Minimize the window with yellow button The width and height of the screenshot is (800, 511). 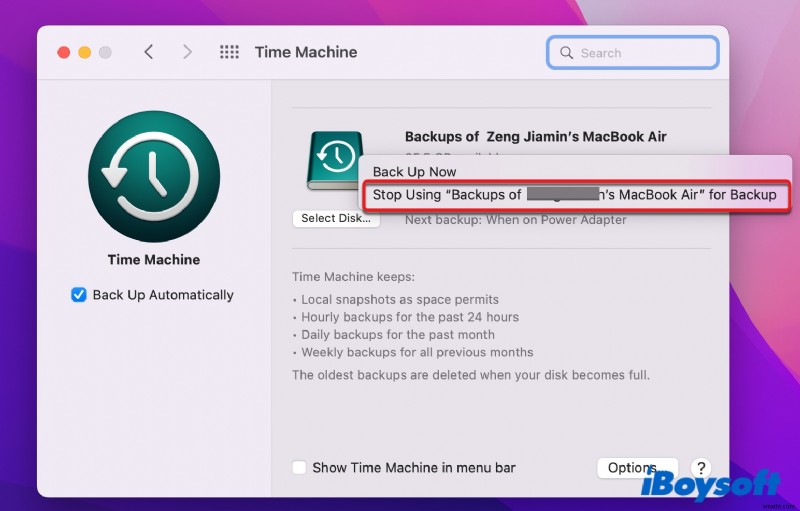(x=85, y=52)
